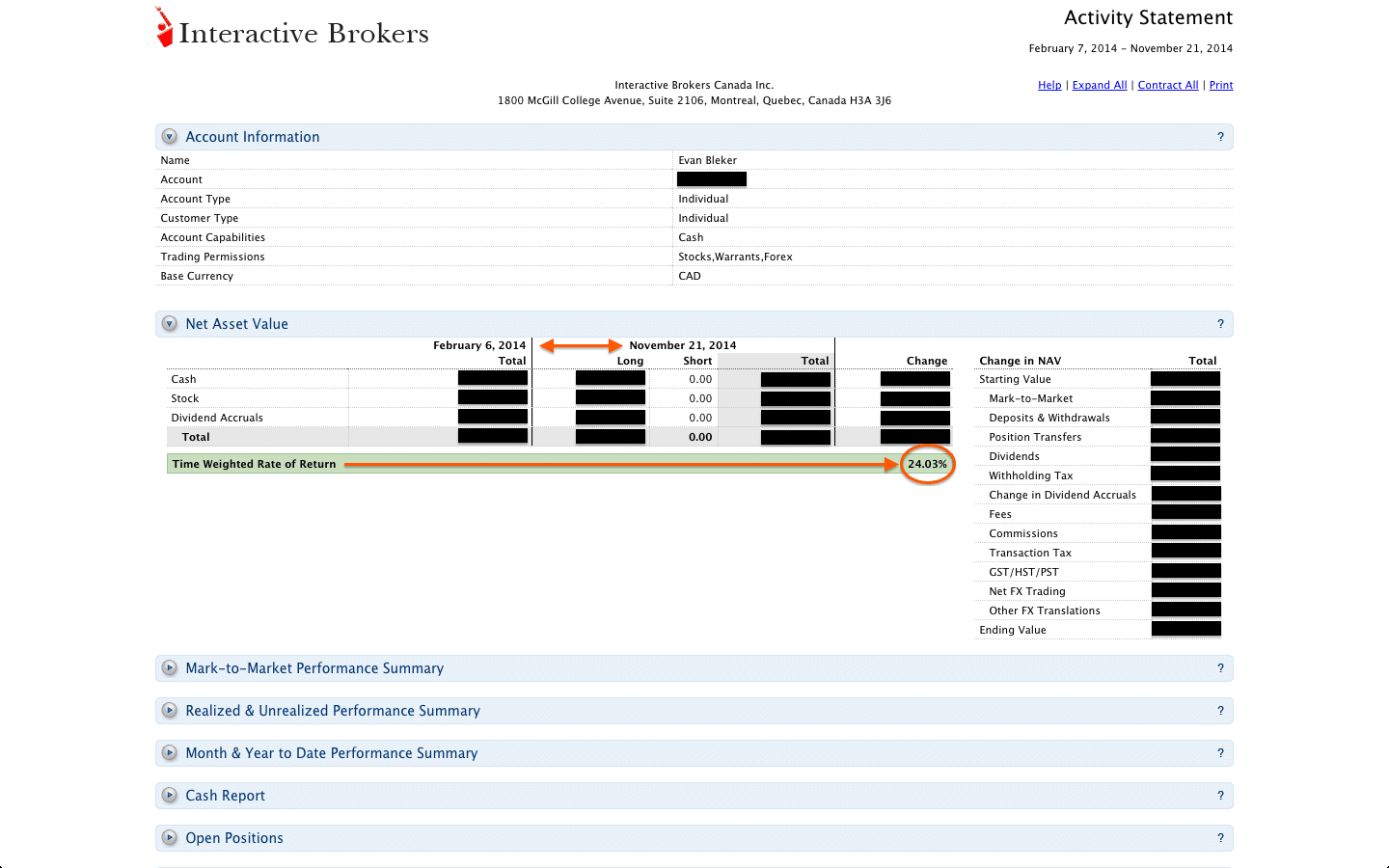This screenshot has height=868, width=1389.
Task: Click the Dividend Accruals row label
Action: 217,418
